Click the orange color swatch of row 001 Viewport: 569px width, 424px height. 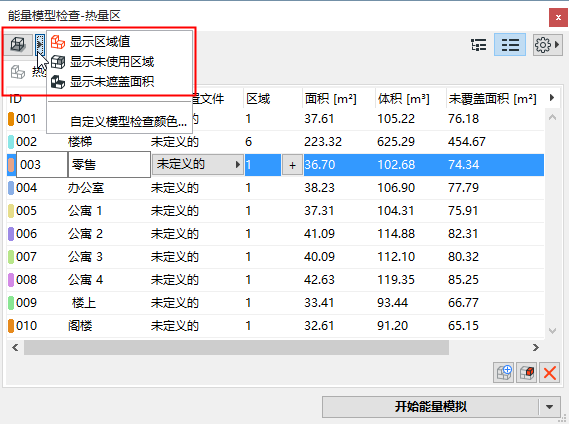pos(11,119)
